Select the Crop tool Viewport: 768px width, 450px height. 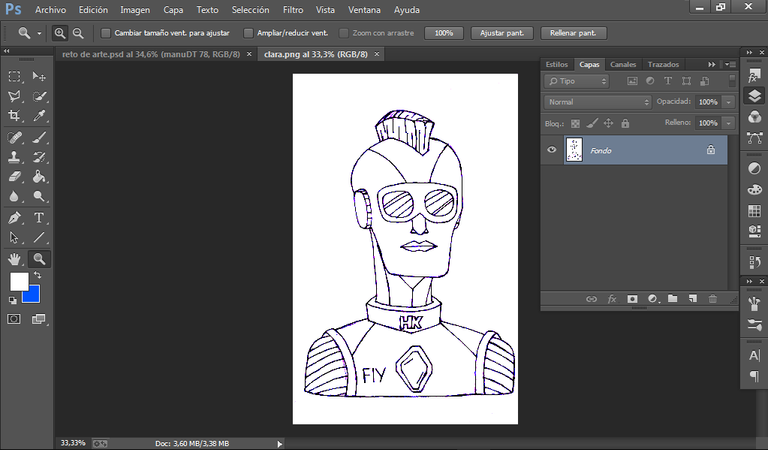pos(14,116)
